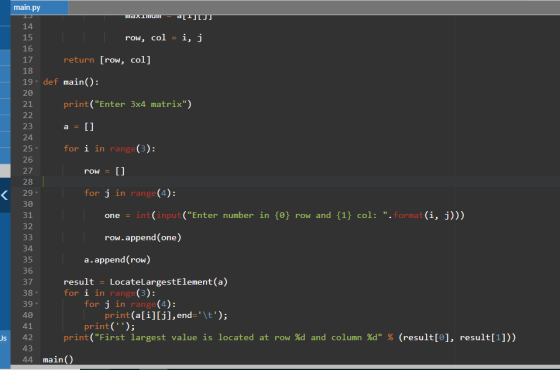
Task: Click the 'row, col = i, j' line
Action: click(x=164, y=38)
